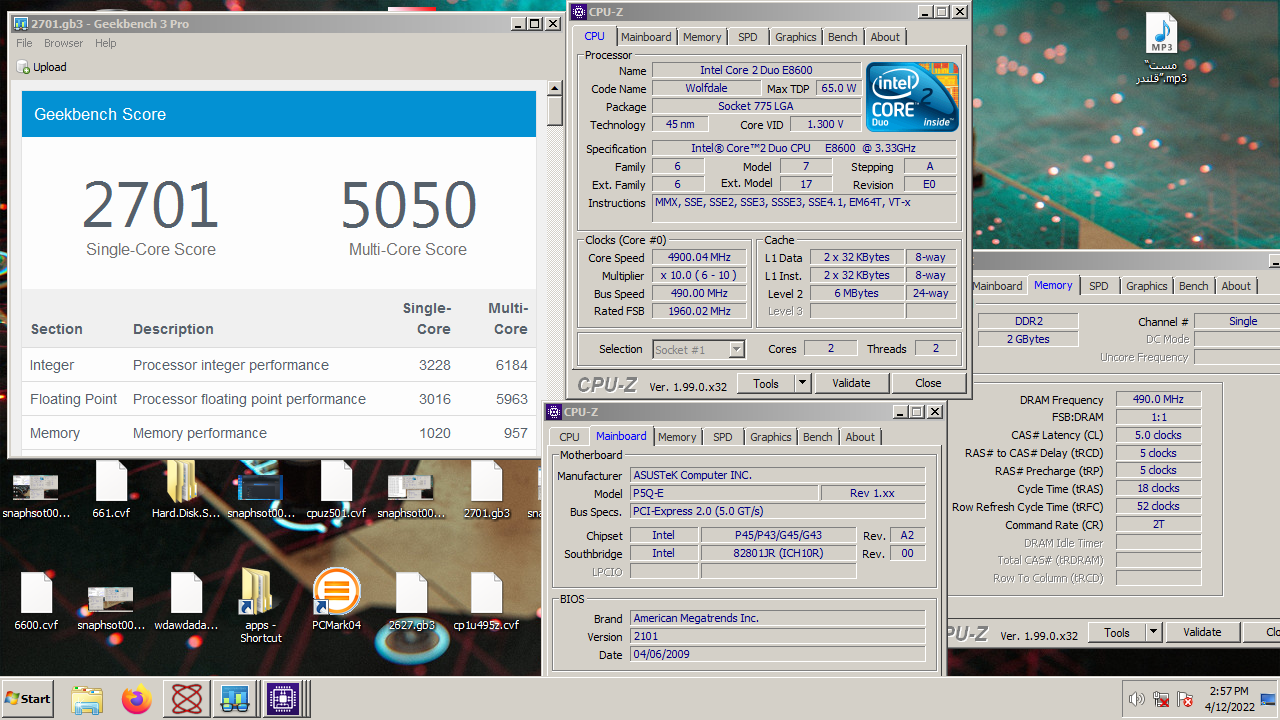
Task: Open the Browser menu in Geekbench
Action: 64,43
